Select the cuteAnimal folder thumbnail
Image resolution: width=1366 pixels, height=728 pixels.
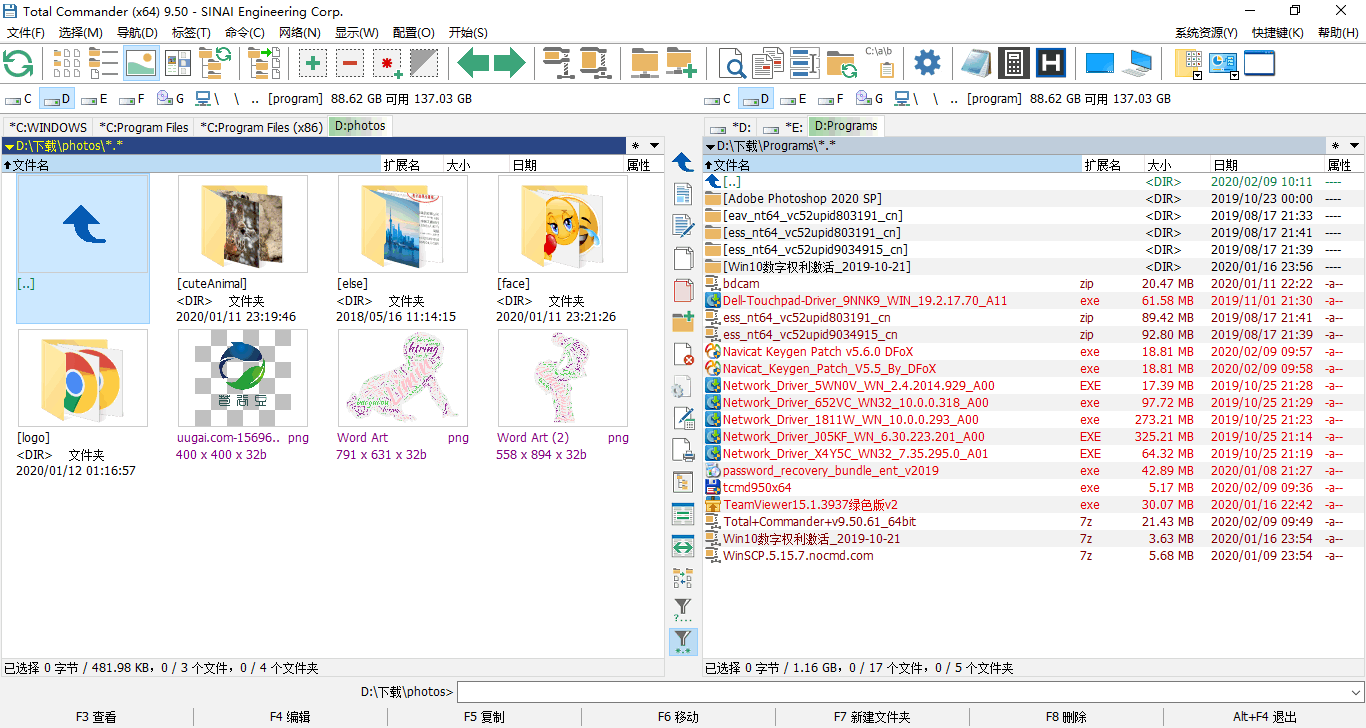[x=243, y=224]
